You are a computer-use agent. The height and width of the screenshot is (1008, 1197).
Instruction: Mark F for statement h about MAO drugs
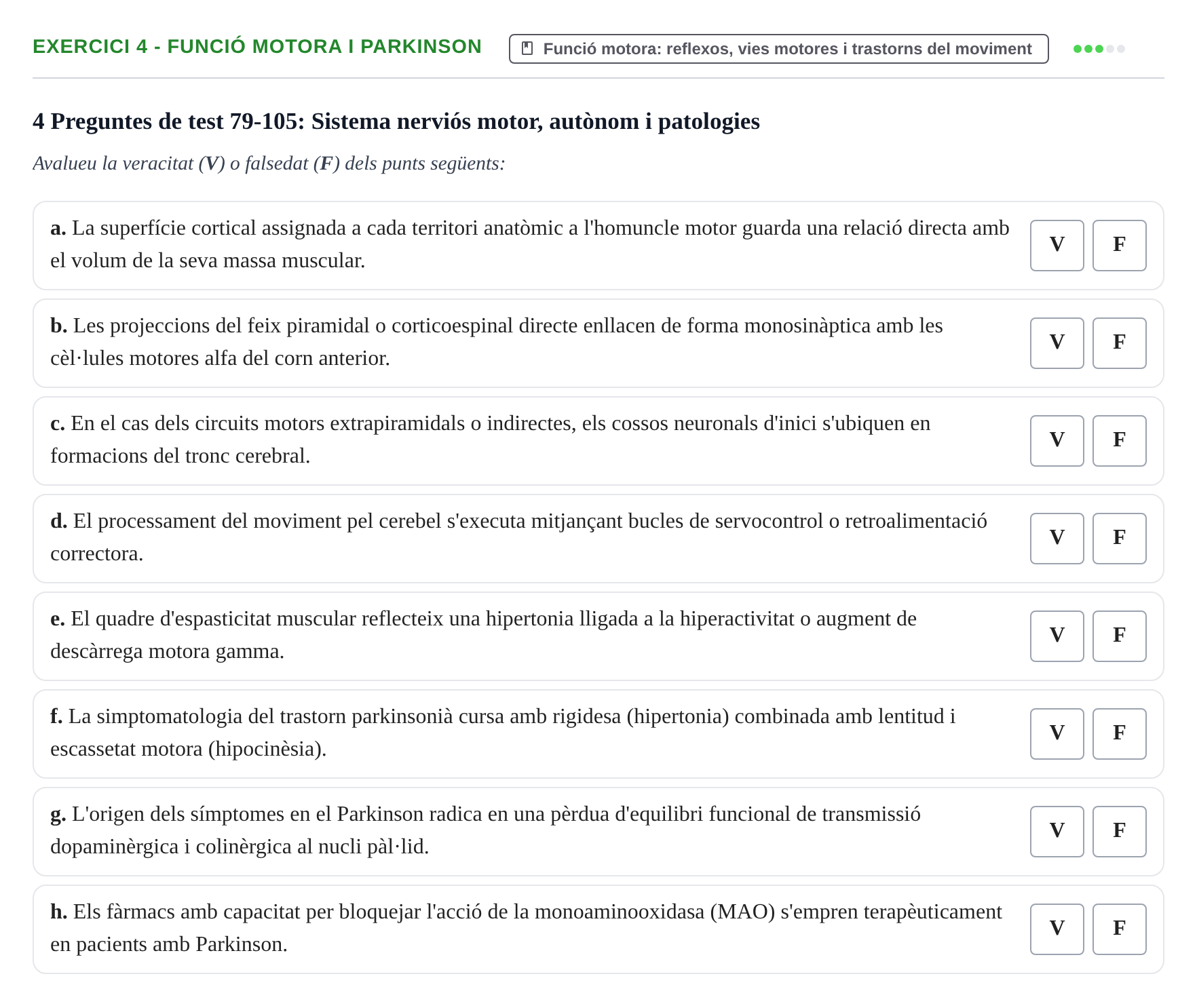pyautogui.click(x=1119, y=929)
